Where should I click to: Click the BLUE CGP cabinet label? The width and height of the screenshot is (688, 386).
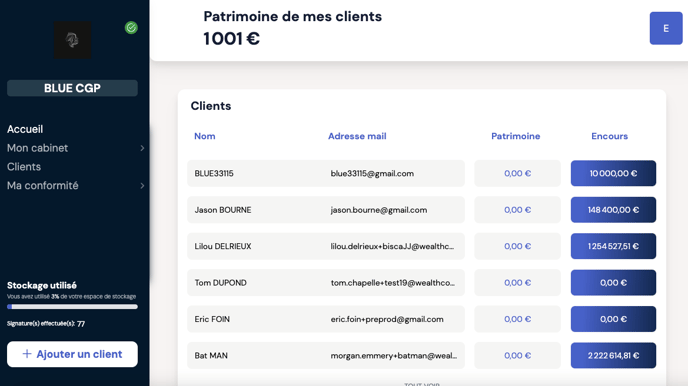tap(72, 88)
